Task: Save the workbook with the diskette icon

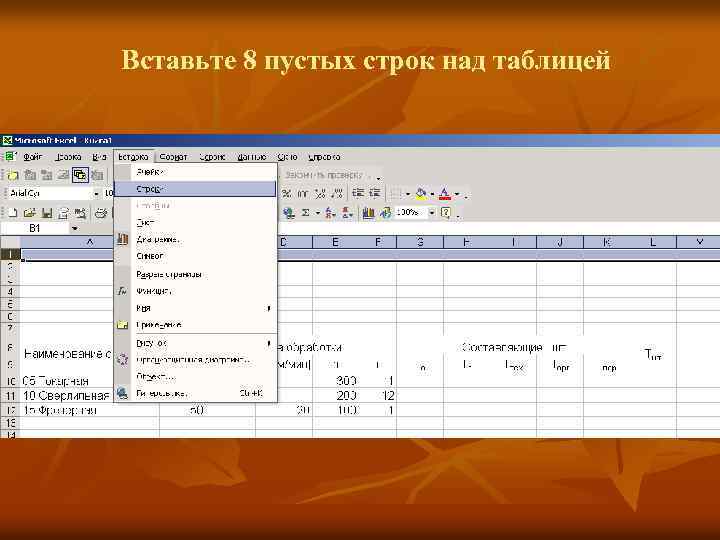Action: (x=46, y=213)
